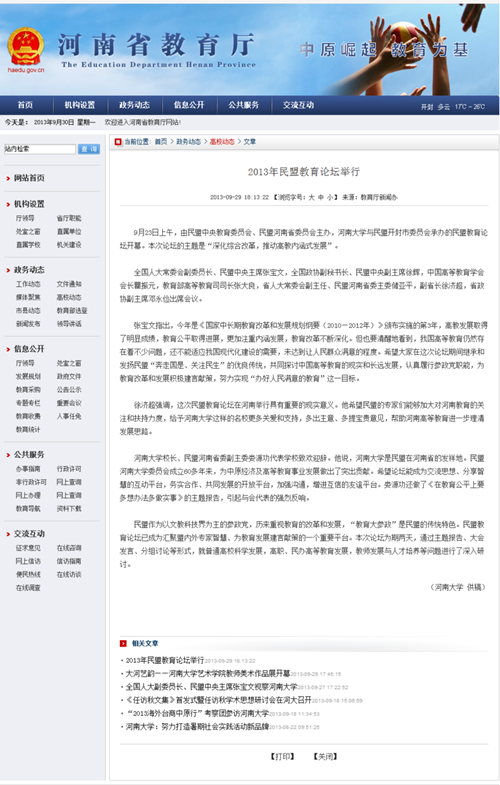The image size is (500, 785).
Task: Open 市县动态 in sidebar
Action: click(x=28, y=311)
